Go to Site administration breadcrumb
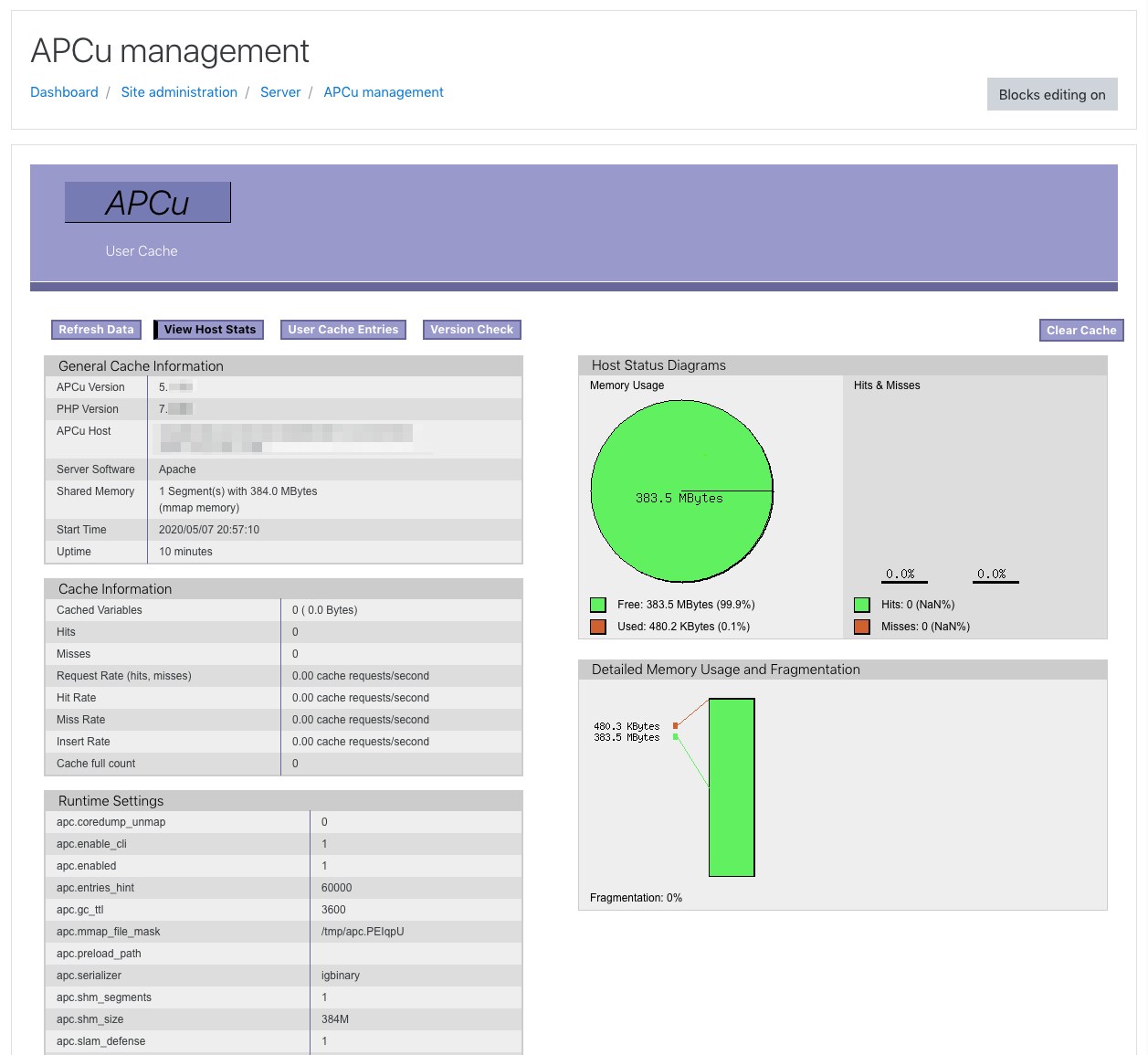The height and width of the screenshot is (1055, 1148). point(179,92)
